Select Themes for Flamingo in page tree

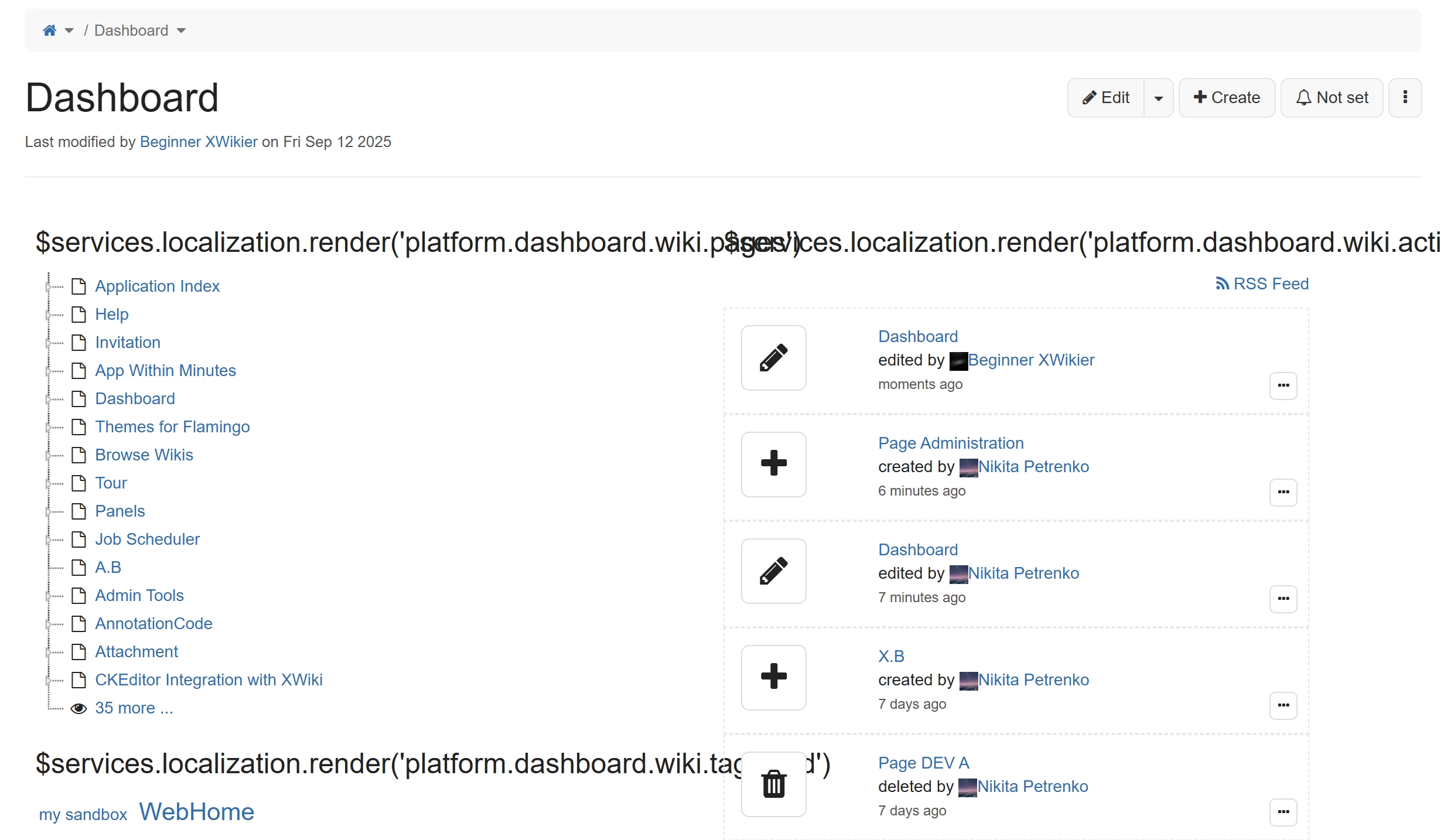coord(172,426)
